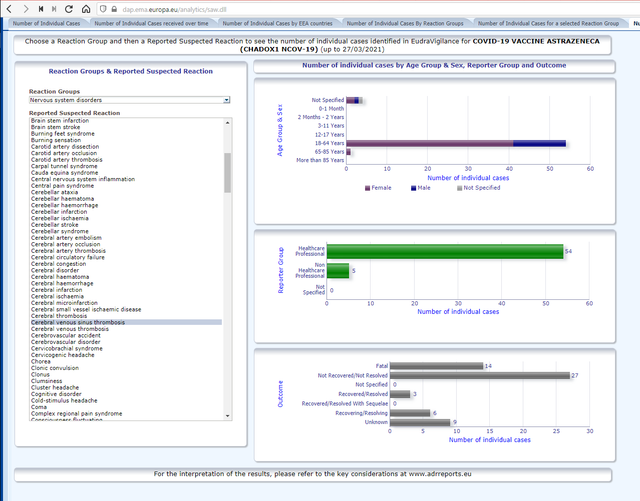Select Clonic convulsion
This screenshot has width=640, height=501.
click(55, 368)
